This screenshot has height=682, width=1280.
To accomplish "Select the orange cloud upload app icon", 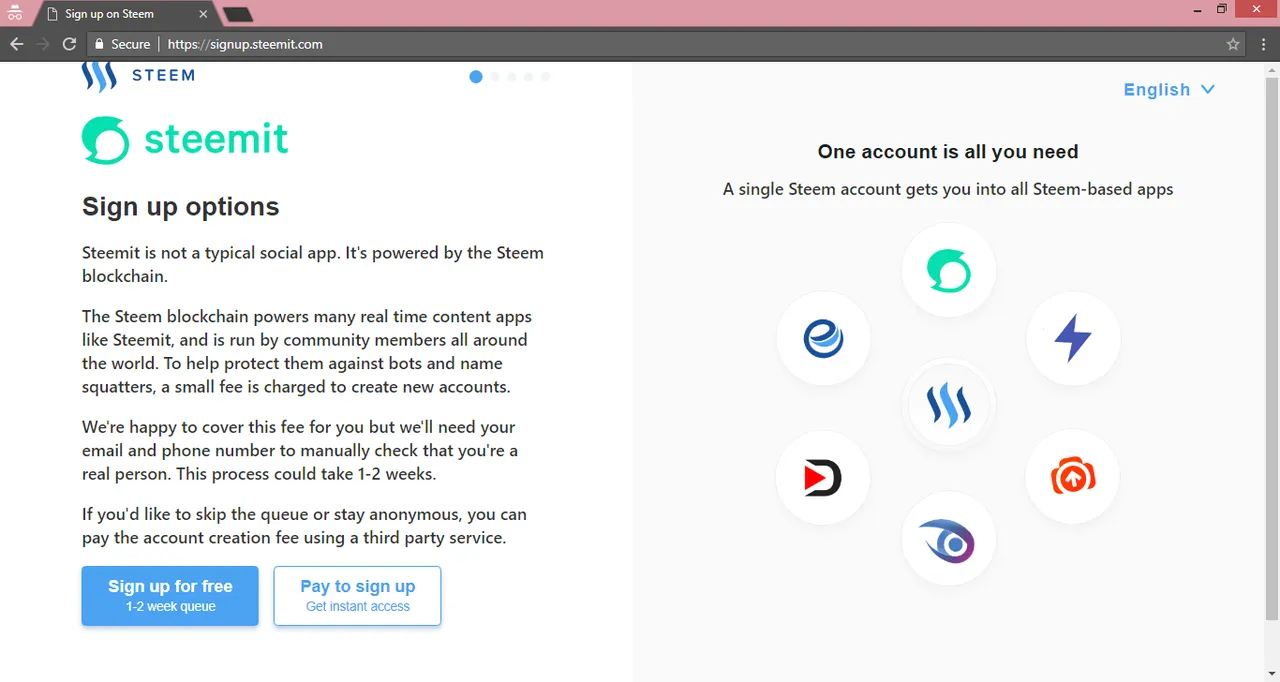I will tap(1072, 477).
